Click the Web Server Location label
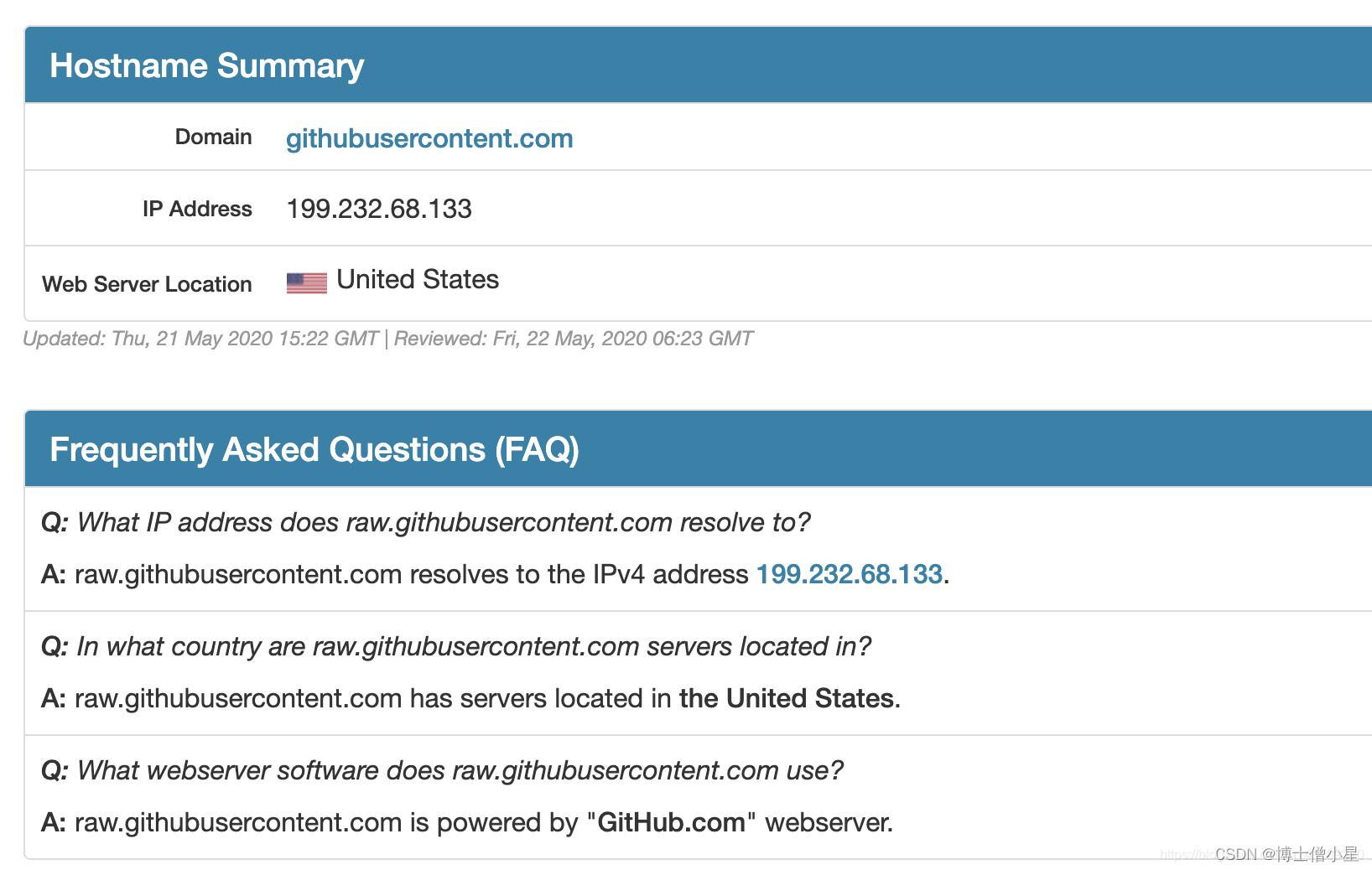 click(147, 284)
